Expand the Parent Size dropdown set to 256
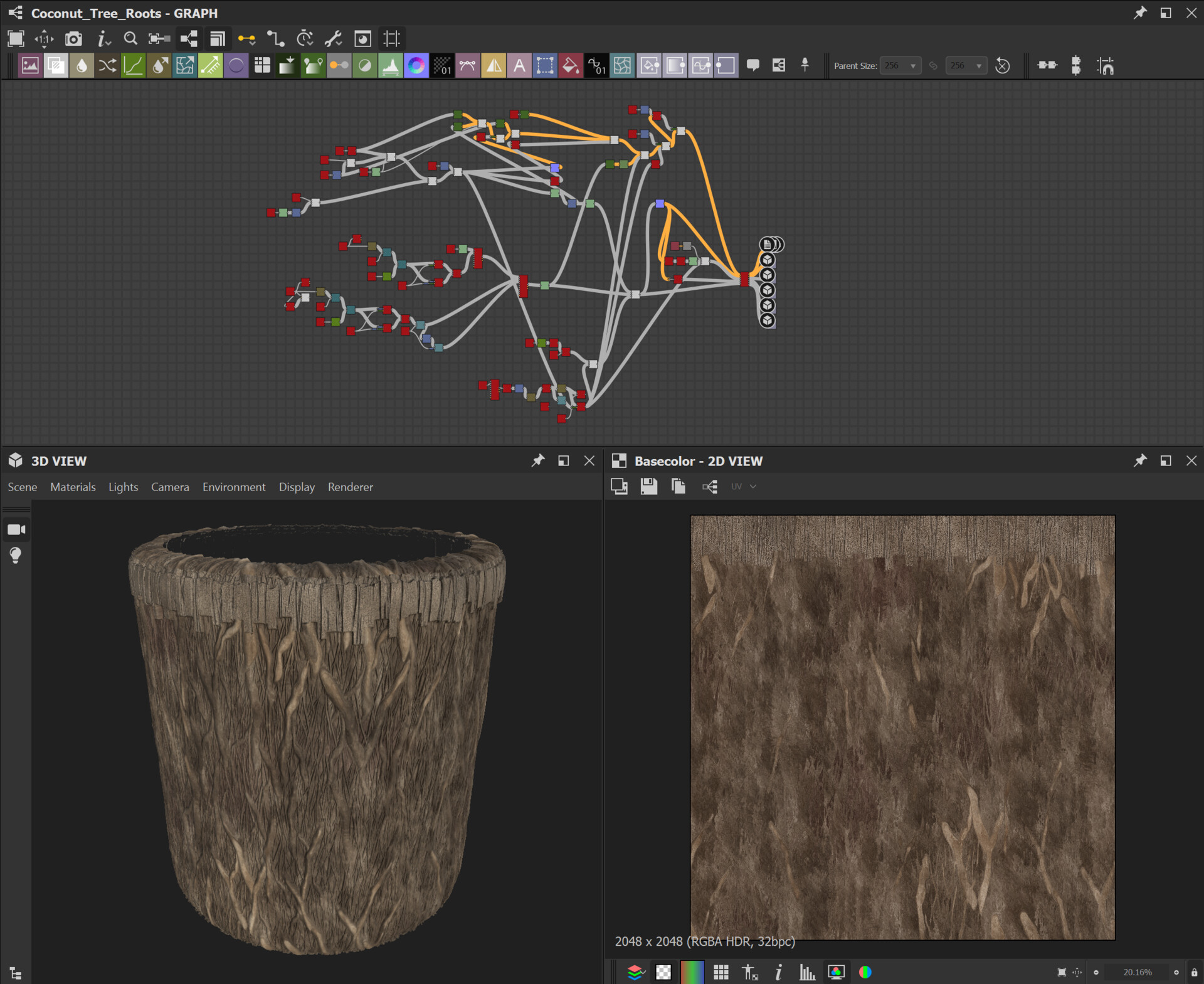Image resolution: width=1204 pixels, height=984 pixels. coord(900,65)
